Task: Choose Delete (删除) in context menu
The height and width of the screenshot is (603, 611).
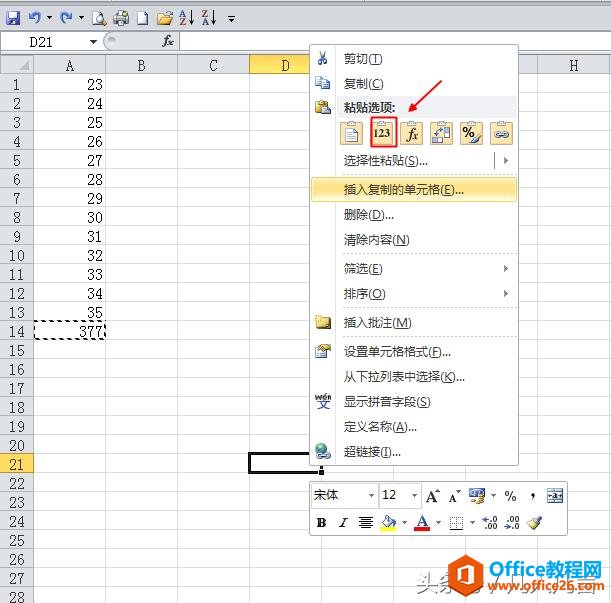Action: [x=415, y=215]
